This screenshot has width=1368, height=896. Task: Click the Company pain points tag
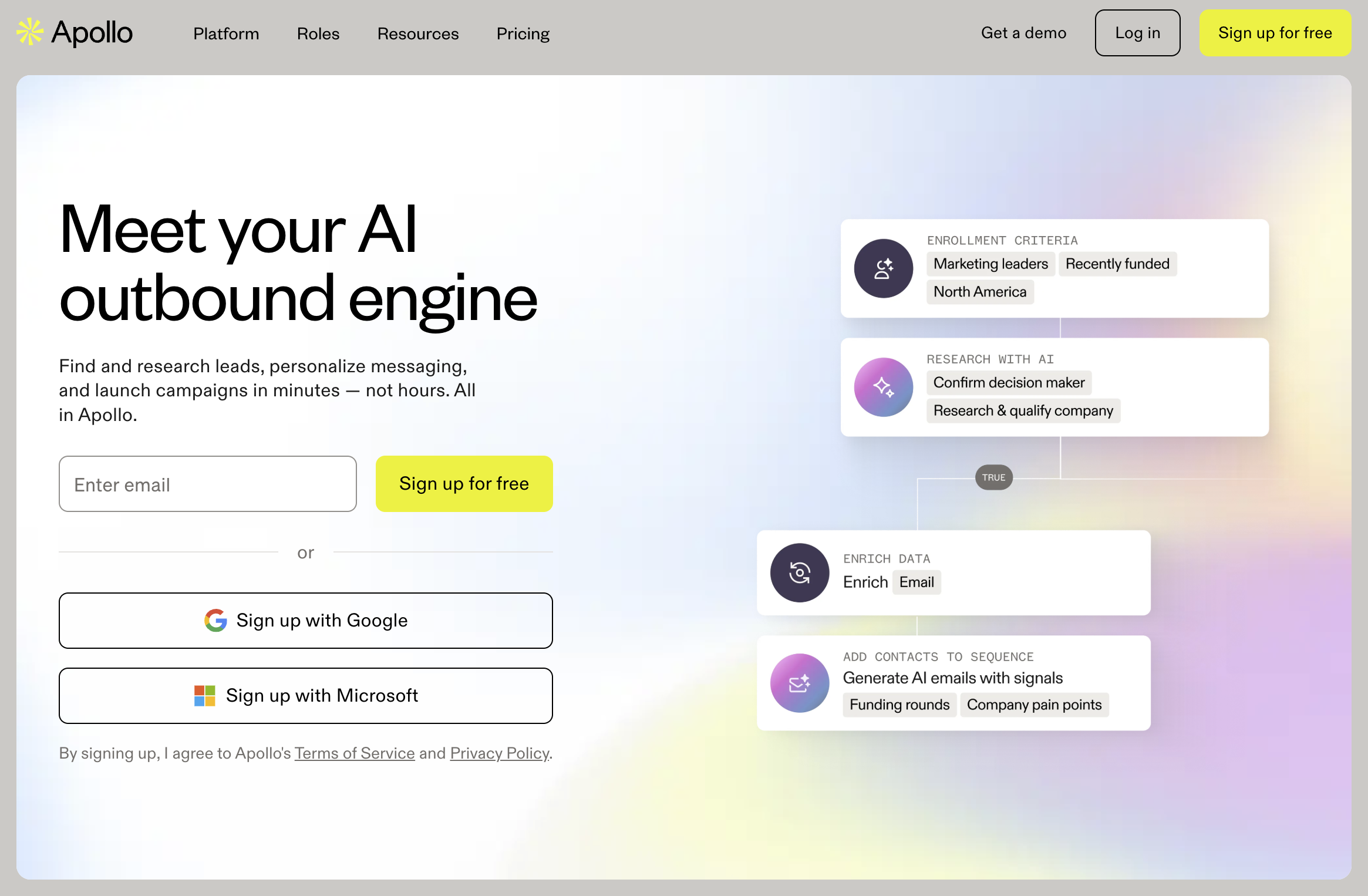pyautogui.click(x=1034, y=705)
